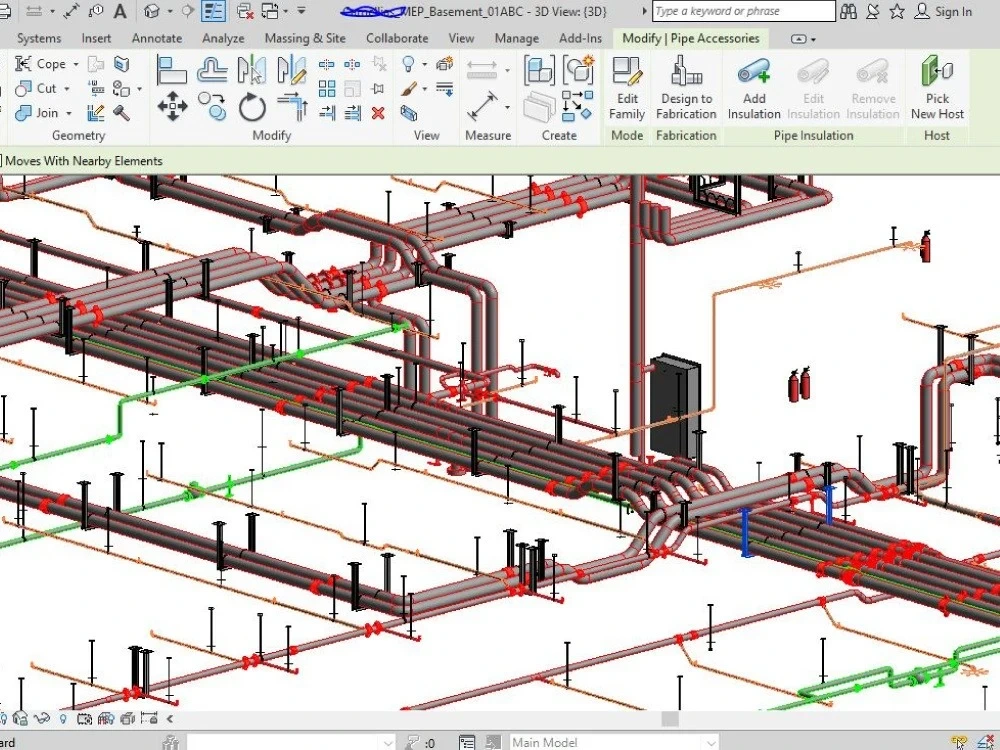This screenshot has height=750, width=1000.
Task: Open the Add-Ins ribbon tab
Action: 580,38
